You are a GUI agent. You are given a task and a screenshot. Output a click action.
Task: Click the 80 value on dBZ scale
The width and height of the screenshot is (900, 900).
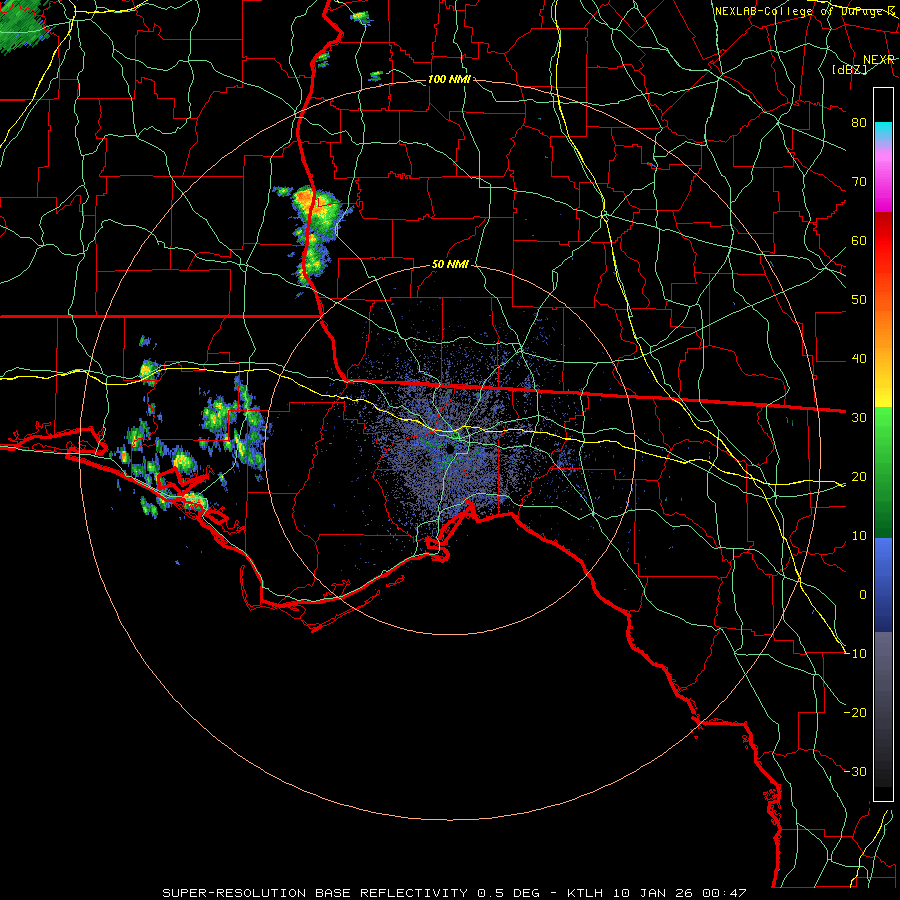pos(859,122)
